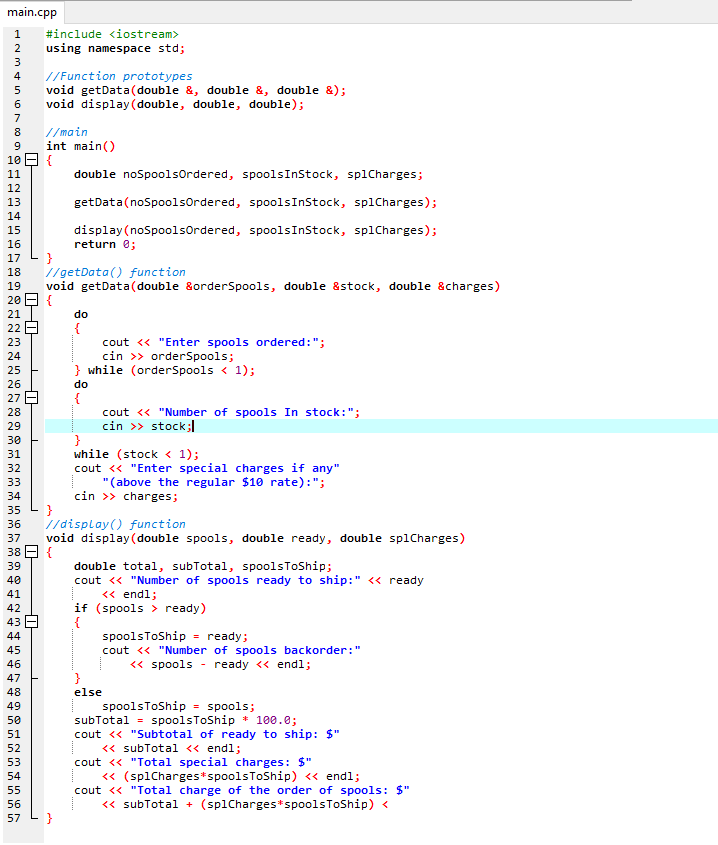
Task: Click the string "(above the regular $10 rate):"
Action: tap(210, 482)
